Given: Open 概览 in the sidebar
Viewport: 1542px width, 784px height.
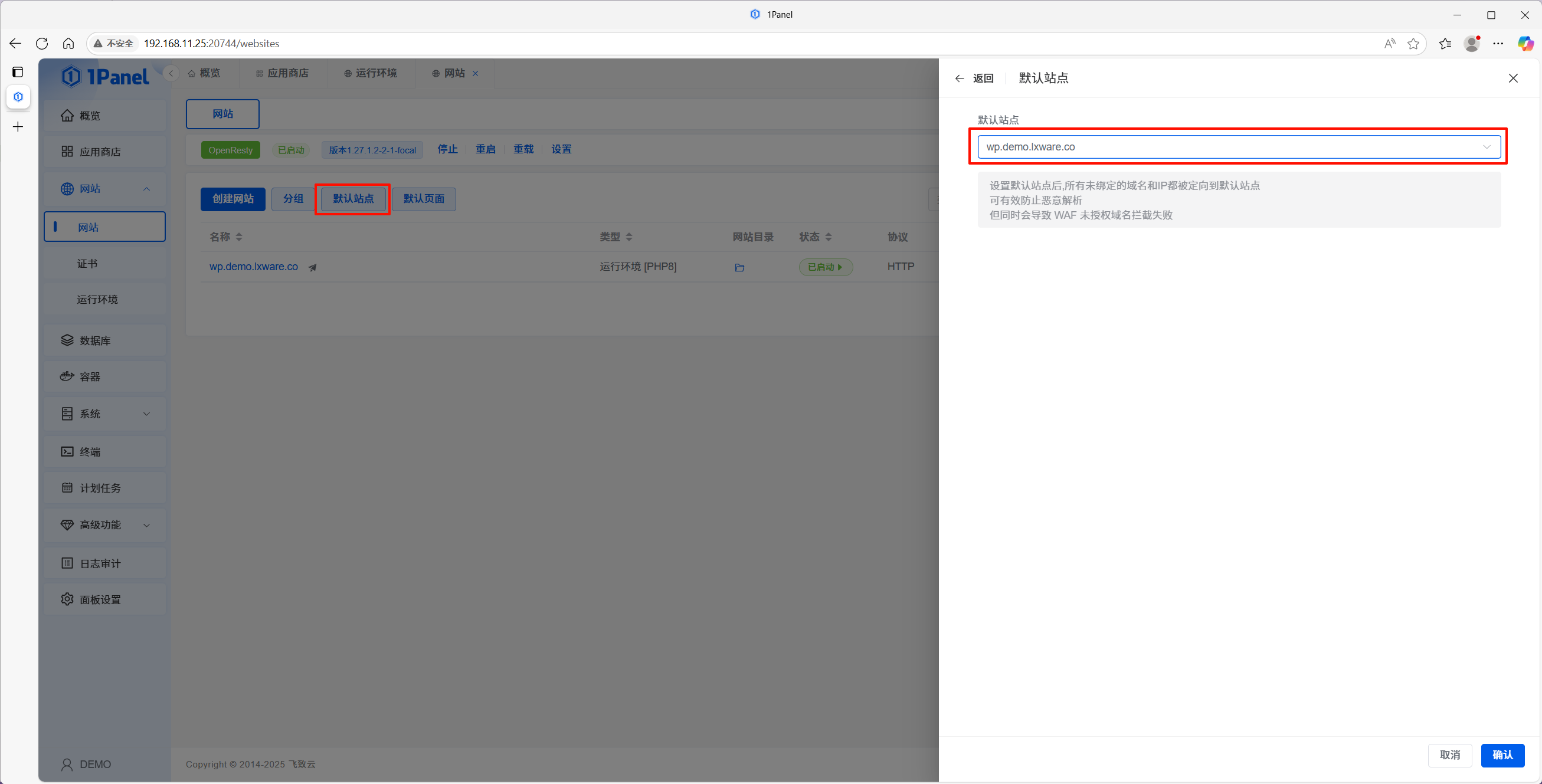Looking at the screenshot, I should coord(105,116).
